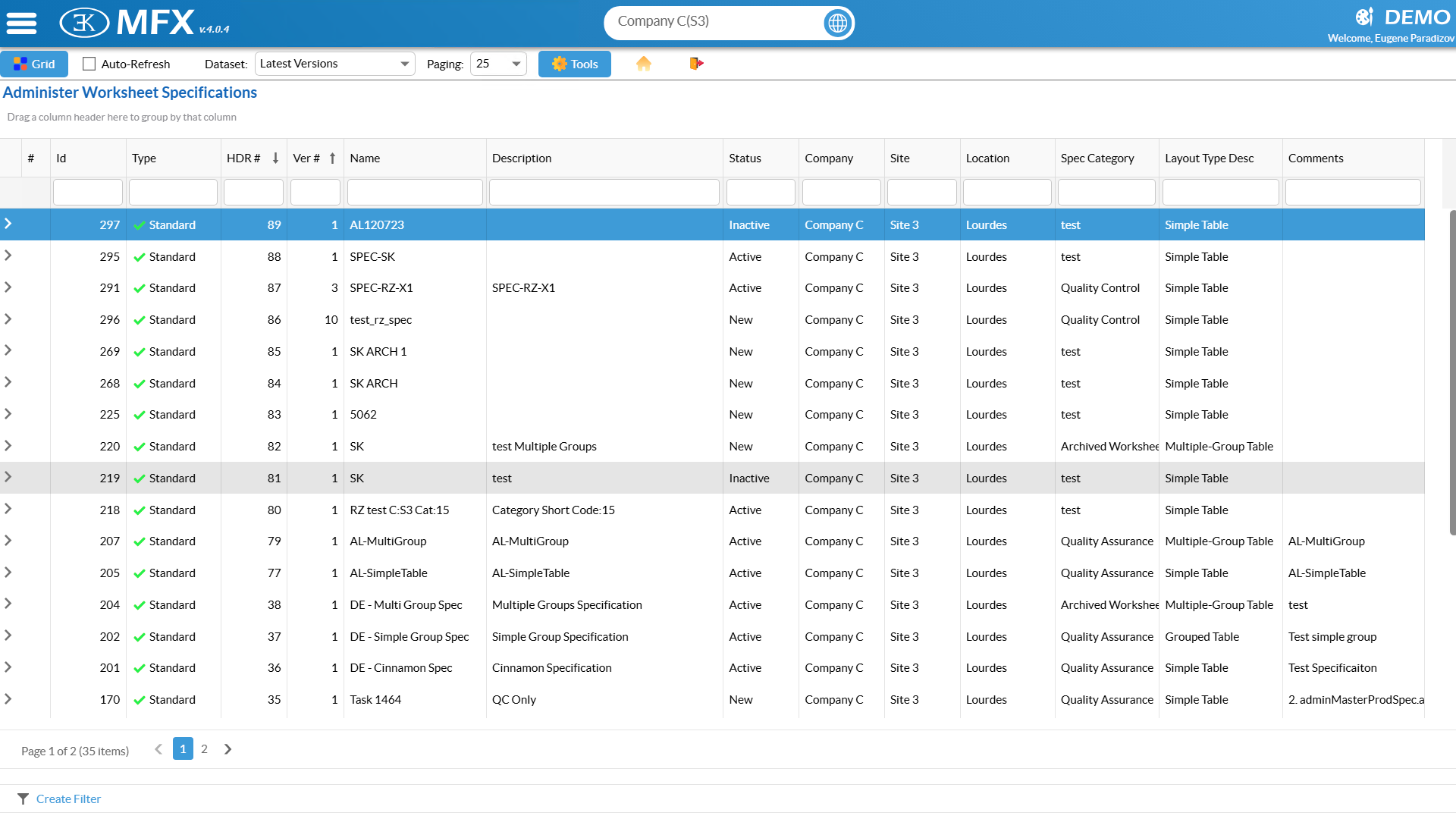Click the vertical scrollbar thumb

1452,372
